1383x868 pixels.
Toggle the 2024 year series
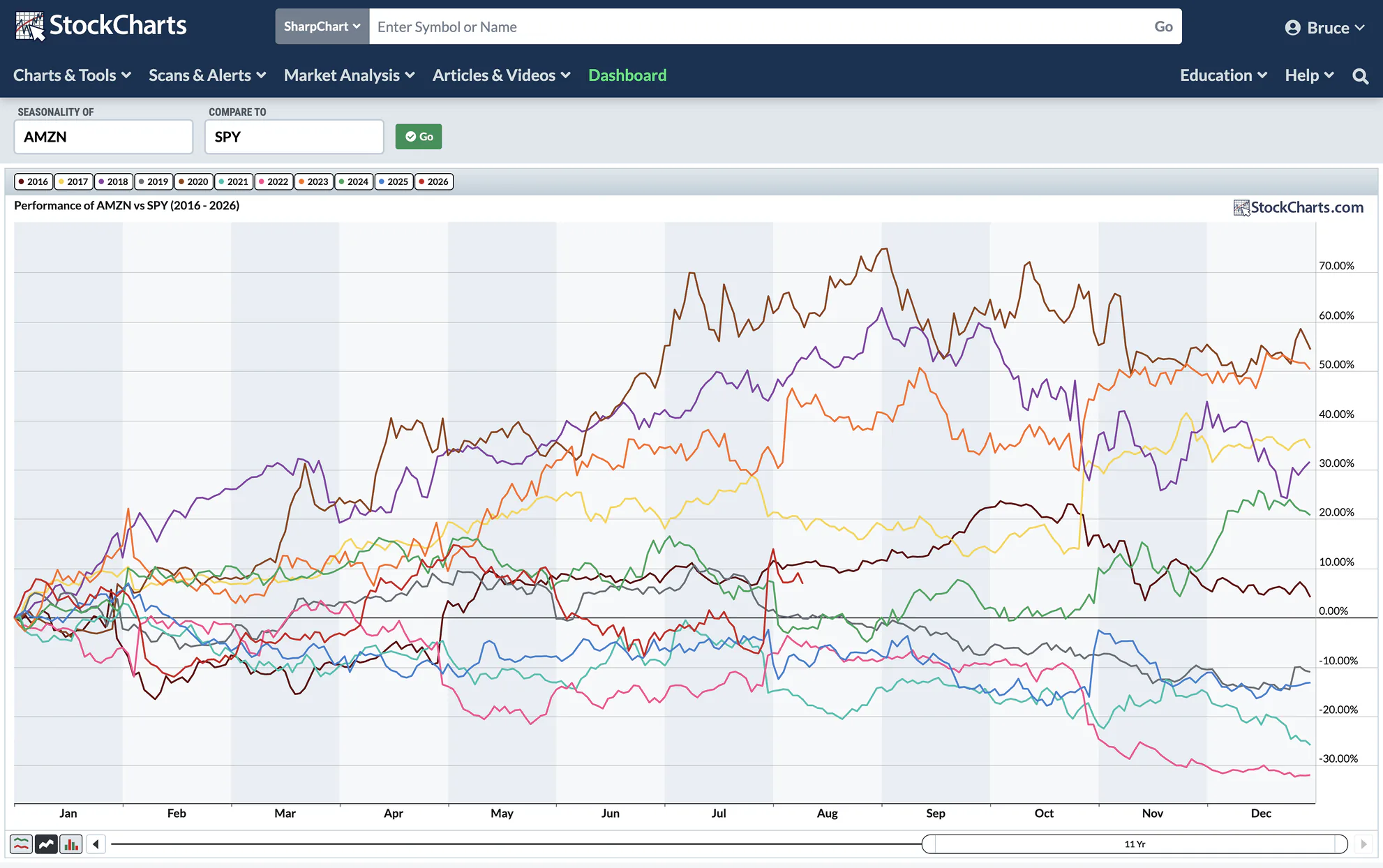[353, 181]
